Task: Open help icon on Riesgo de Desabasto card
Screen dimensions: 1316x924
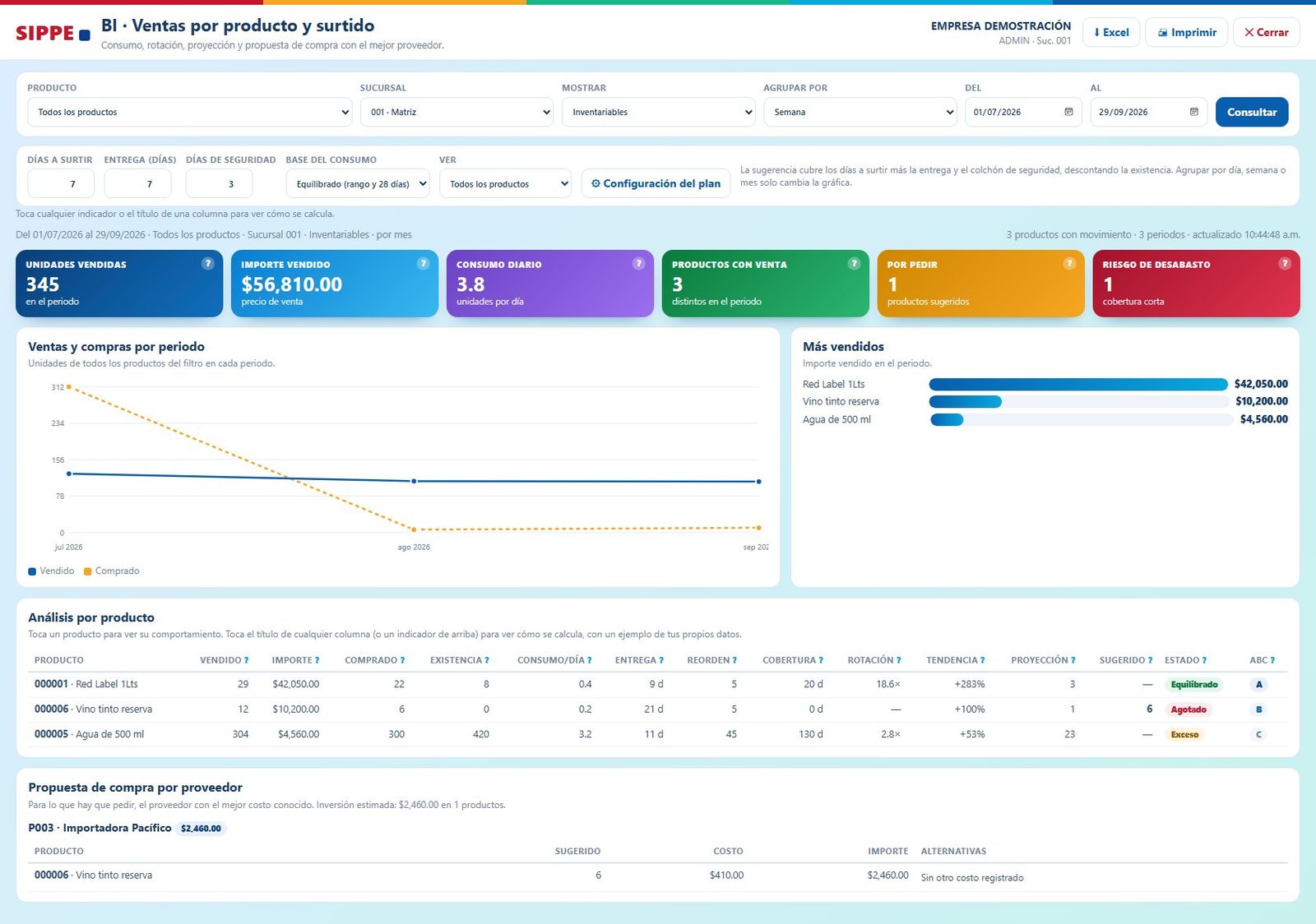Action: coord(1286,264)
